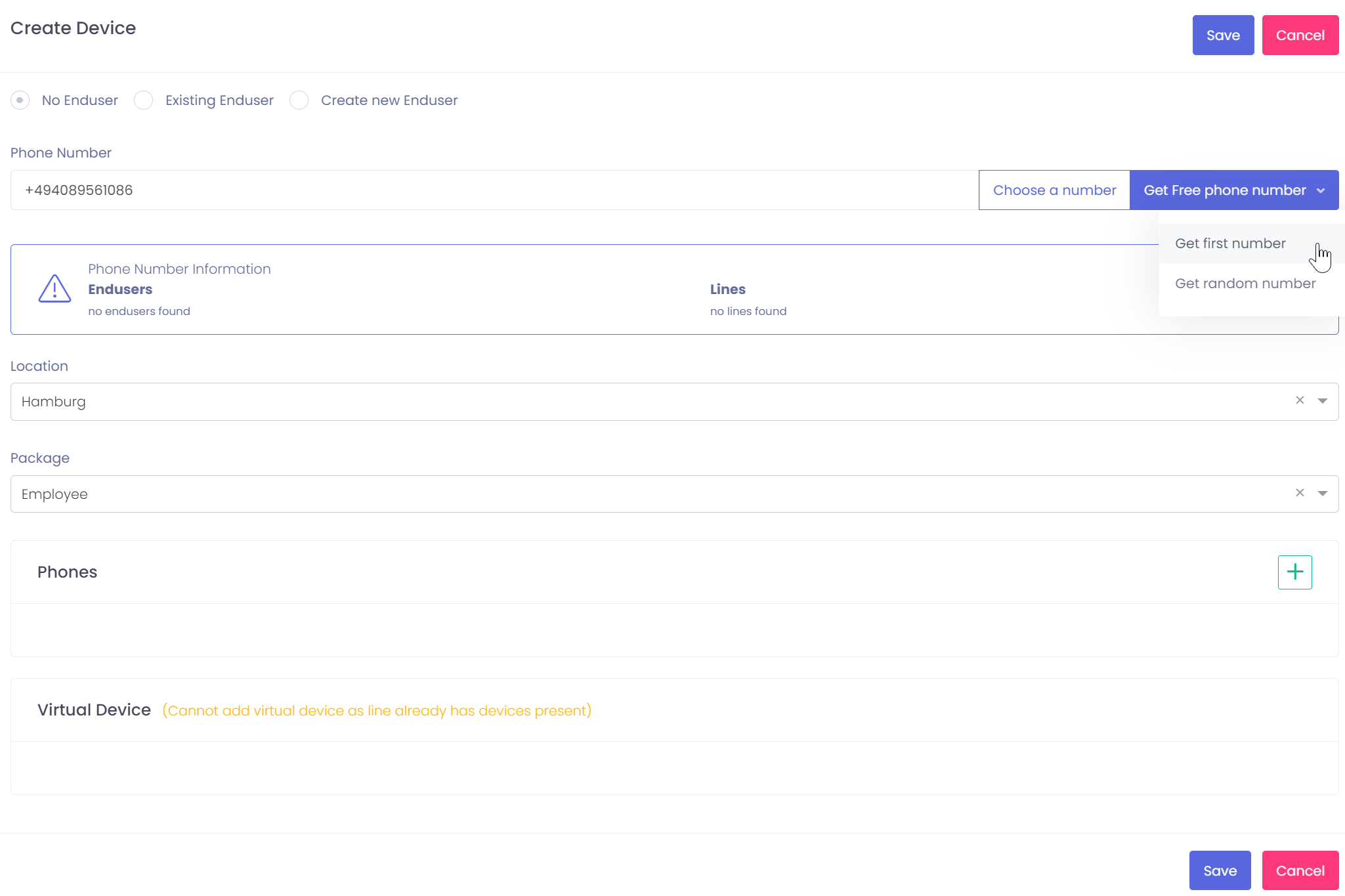Click the top Save button
Screen dimensions: 1345x896
click(x=1223, y=35)
